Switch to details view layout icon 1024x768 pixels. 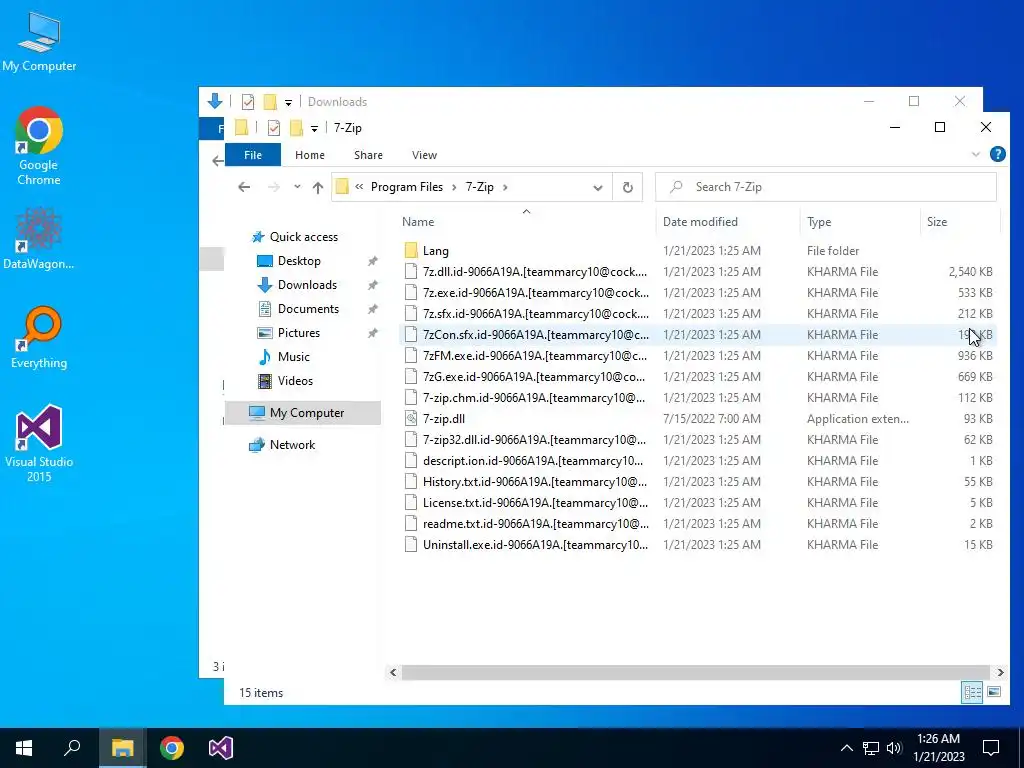point(972,692)
